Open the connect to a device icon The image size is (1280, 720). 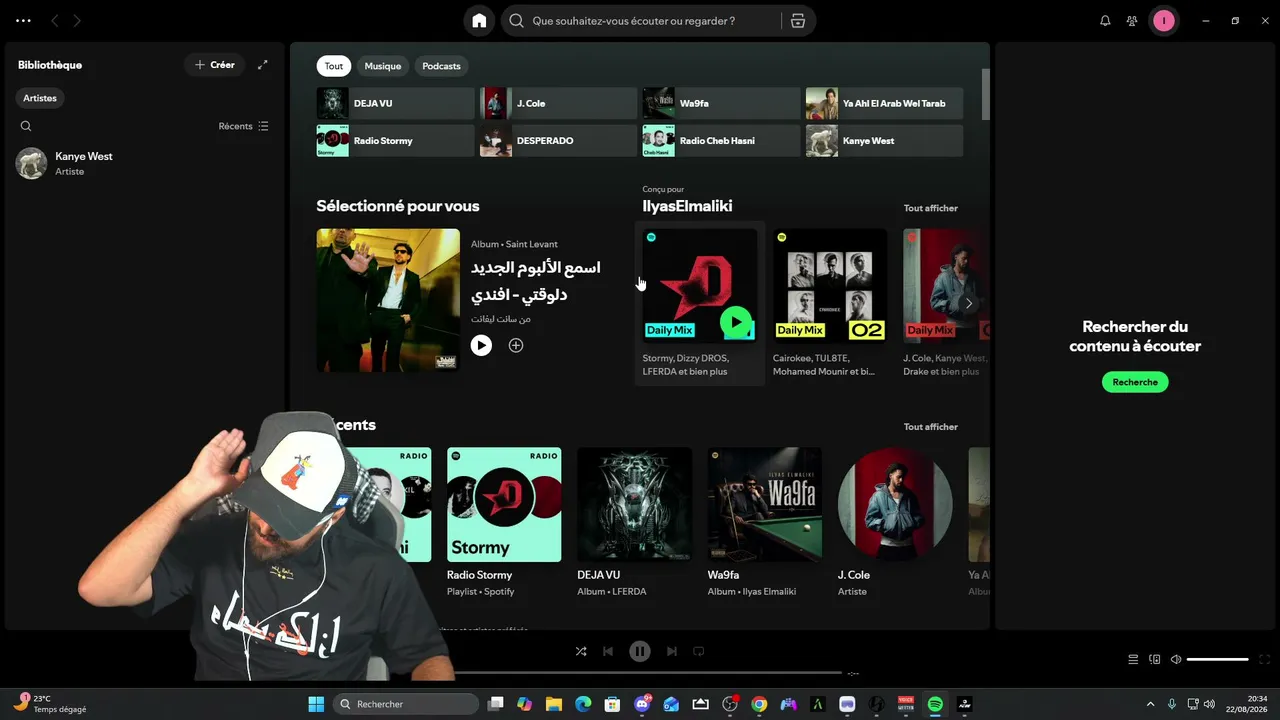(x=1155, y=660)
